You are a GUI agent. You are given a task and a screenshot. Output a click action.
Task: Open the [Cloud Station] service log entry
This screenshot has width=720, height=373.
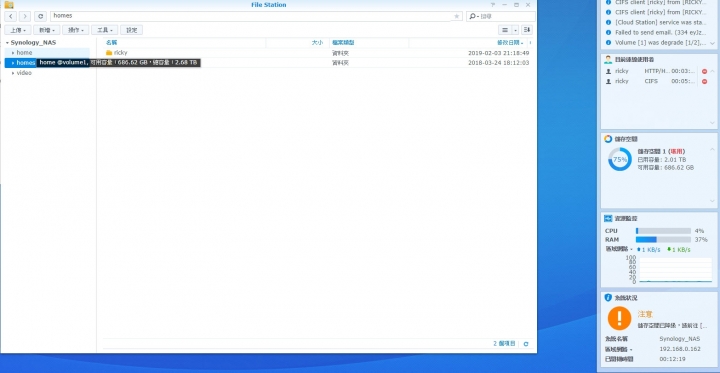pyautogui.click(x=660, y=22)
